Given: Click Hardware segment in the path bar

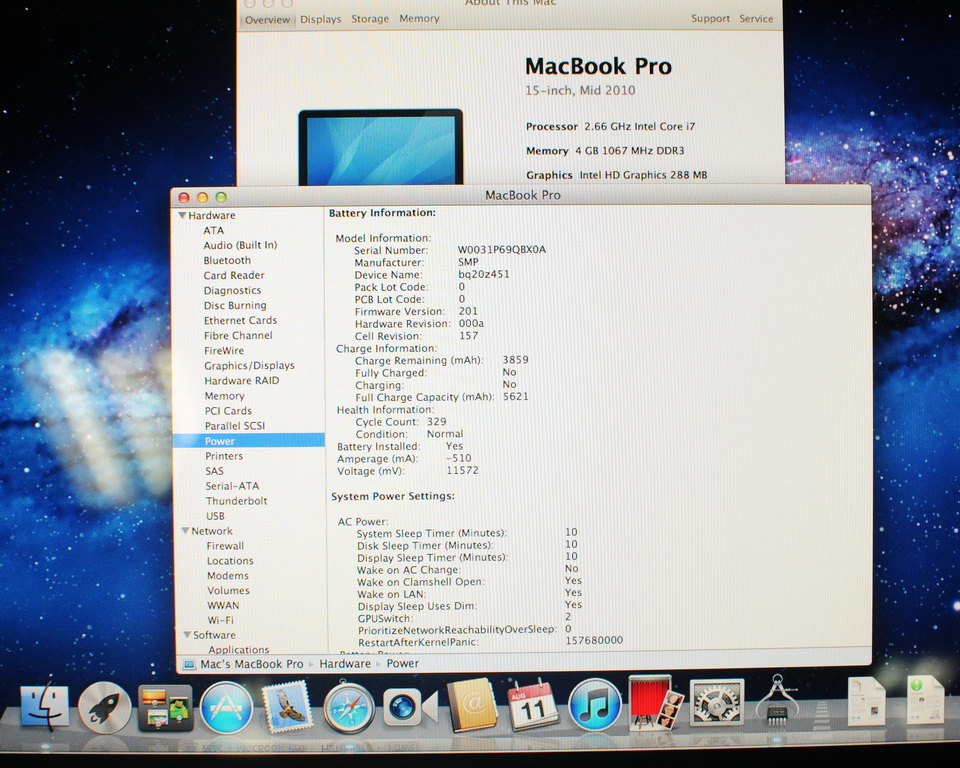Looking at the screenshot, I should (x=345, y=663).
